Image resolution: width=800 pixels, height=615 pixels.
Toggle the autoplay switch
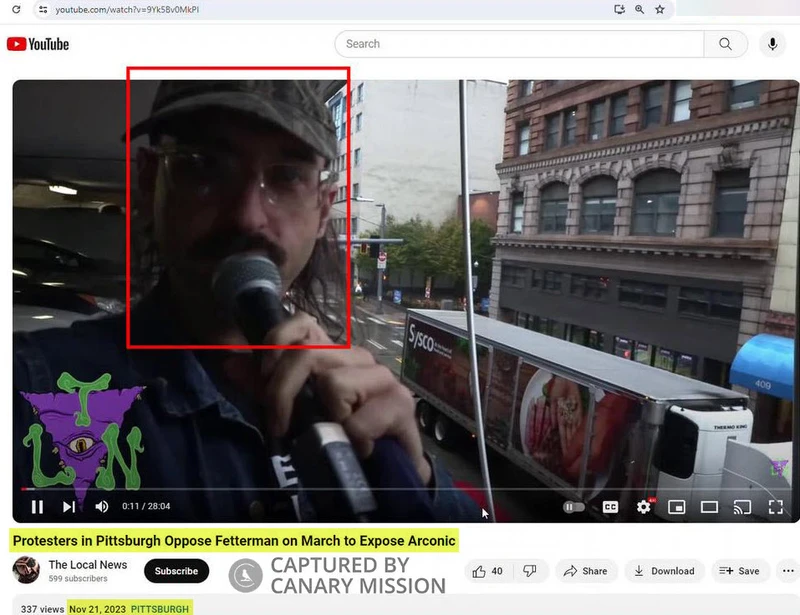pyautogui.click(x=573, y=507)
